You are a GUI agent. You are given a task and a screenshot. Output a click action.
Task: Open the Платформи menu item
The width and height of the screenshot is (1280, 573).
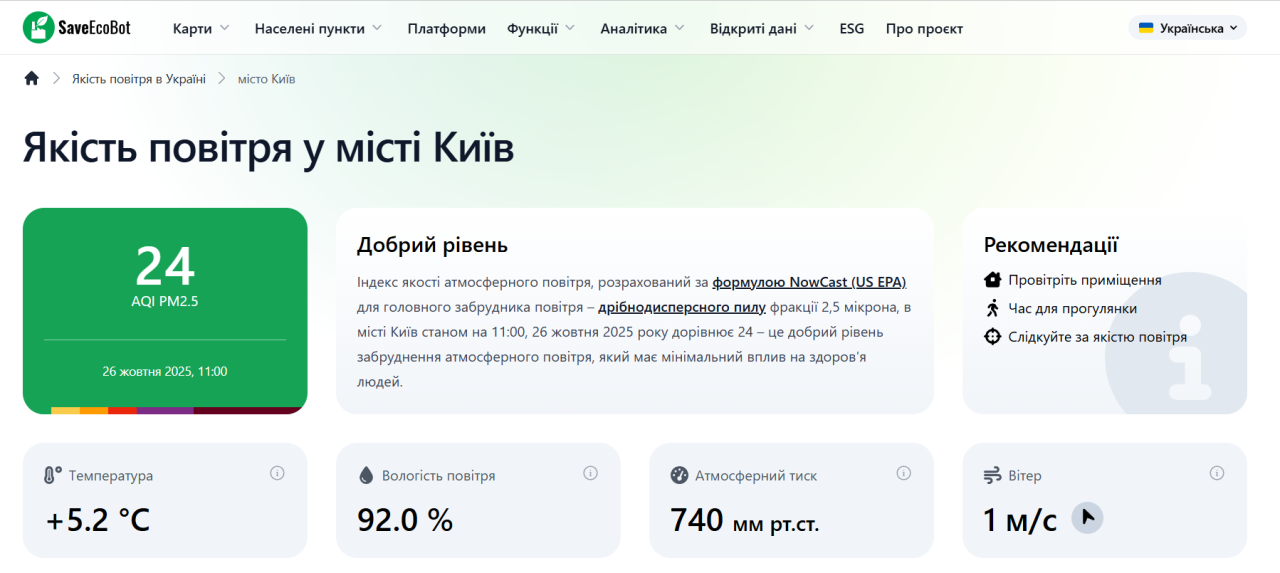click(x=446, y=29)
